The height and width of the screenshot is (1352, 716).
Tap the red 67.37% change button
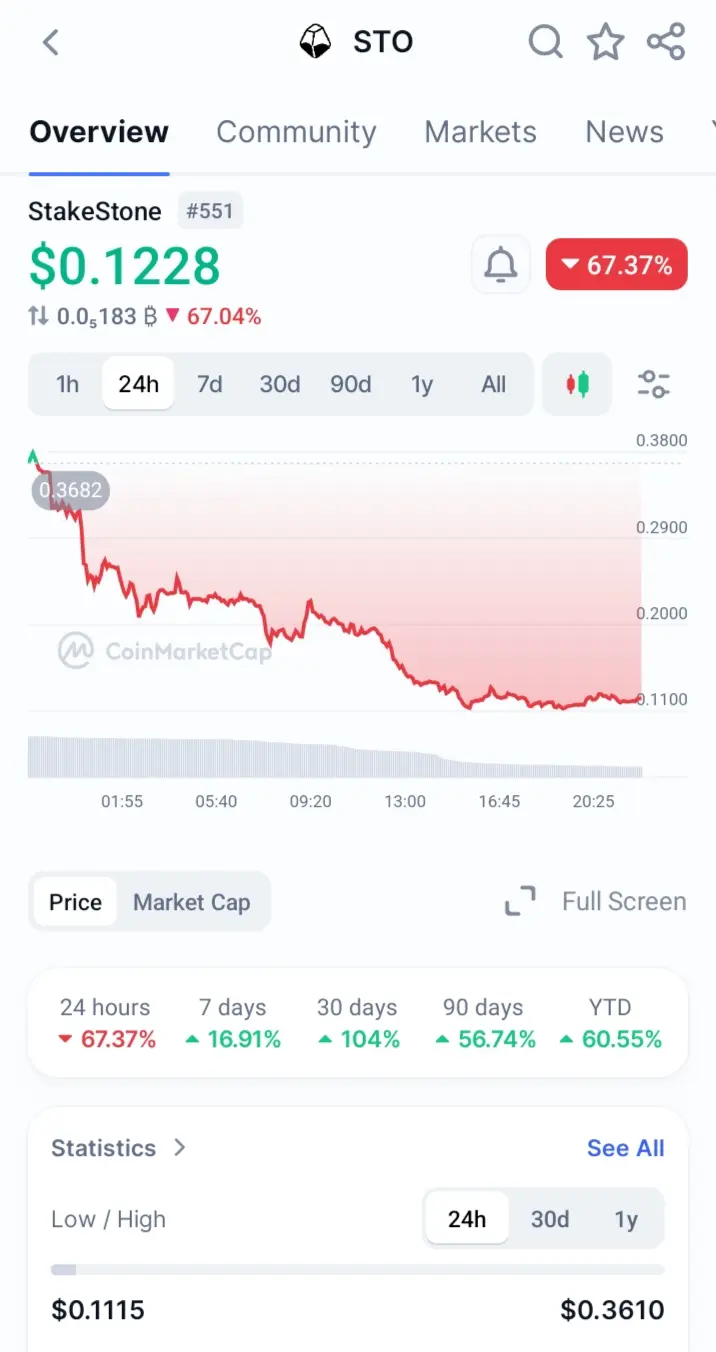[x=617, y=265]
